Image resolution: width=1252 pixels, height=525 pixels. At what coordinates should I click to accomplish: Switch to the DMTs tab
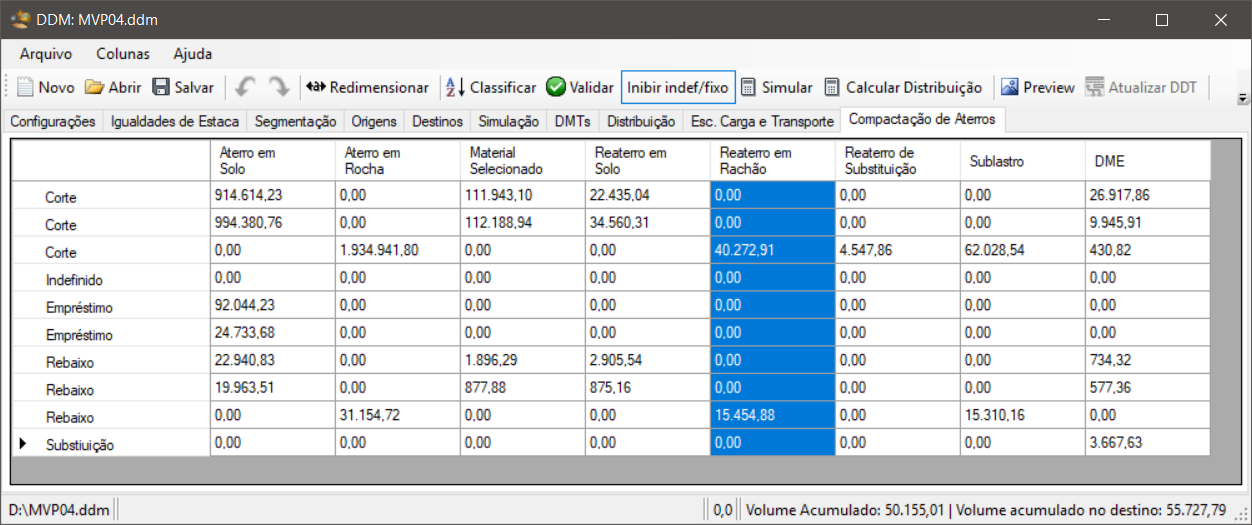click(573, 121)
